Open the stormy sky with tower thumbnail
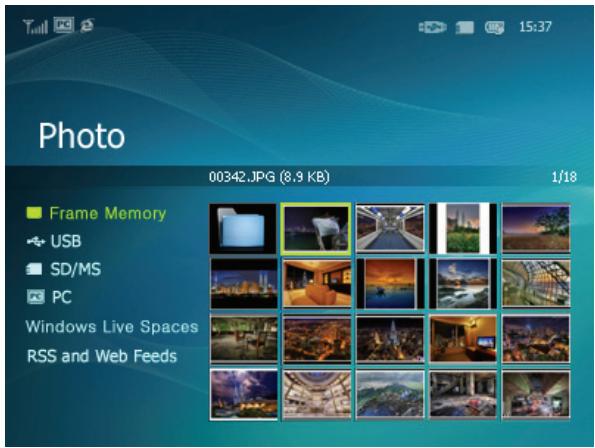The width and height of the screenshot is (595, 448). (x=244, y=395)
